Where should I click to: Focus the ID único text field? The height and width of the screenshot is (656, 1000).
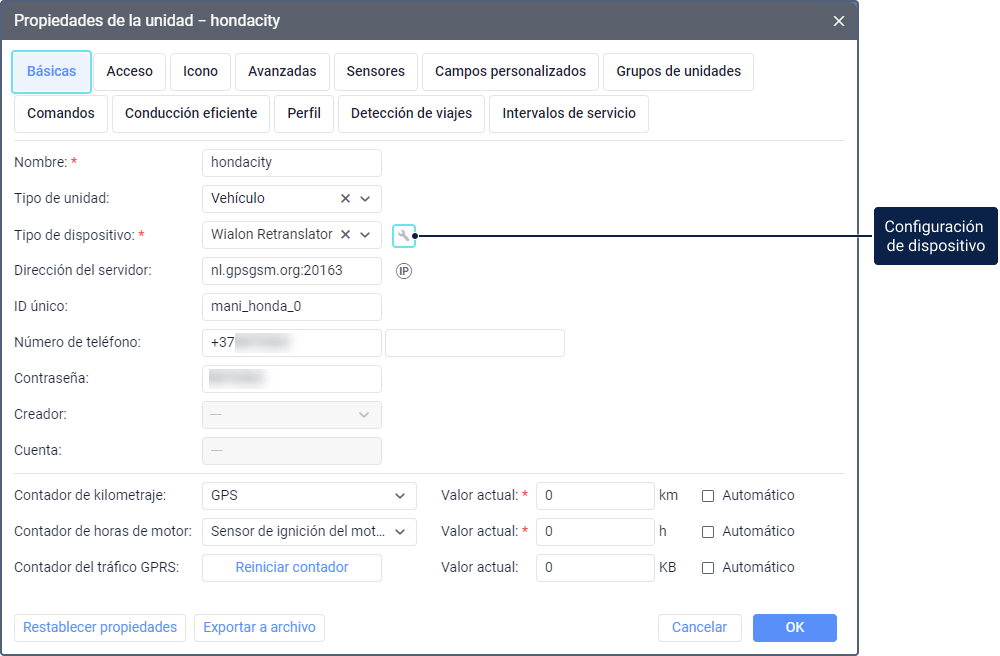pos(291,307)
